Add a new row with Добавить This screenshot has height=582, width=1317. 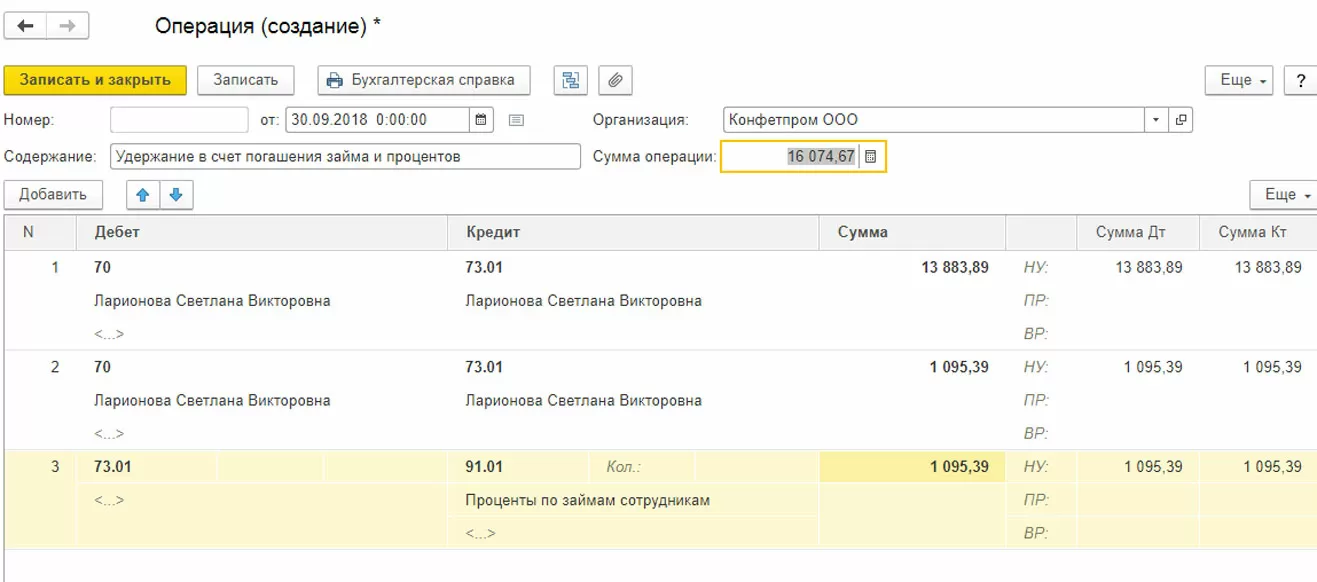pyautogui.click(x=53, y=195)
